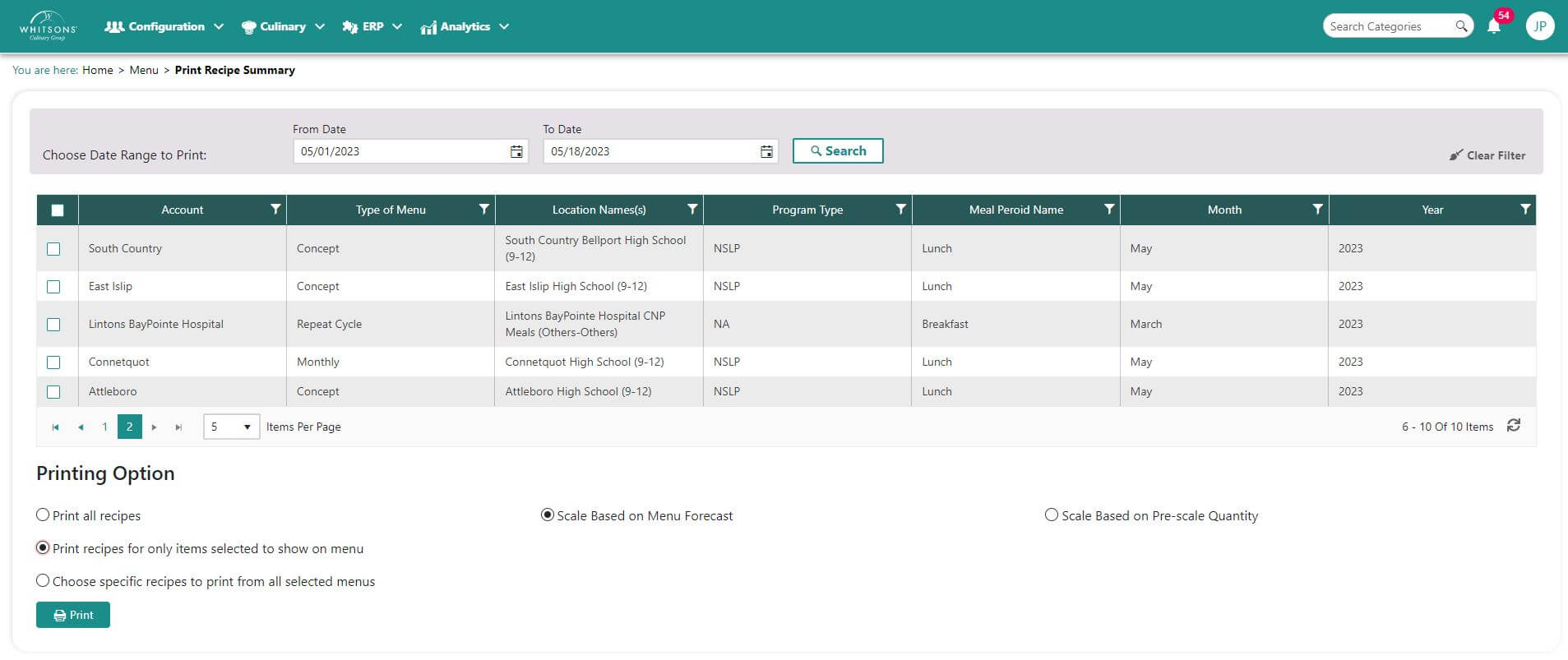This screenshot has width=1568, height=660.
Task: Open the From Date calendar picker
Action: pos(516,151)
